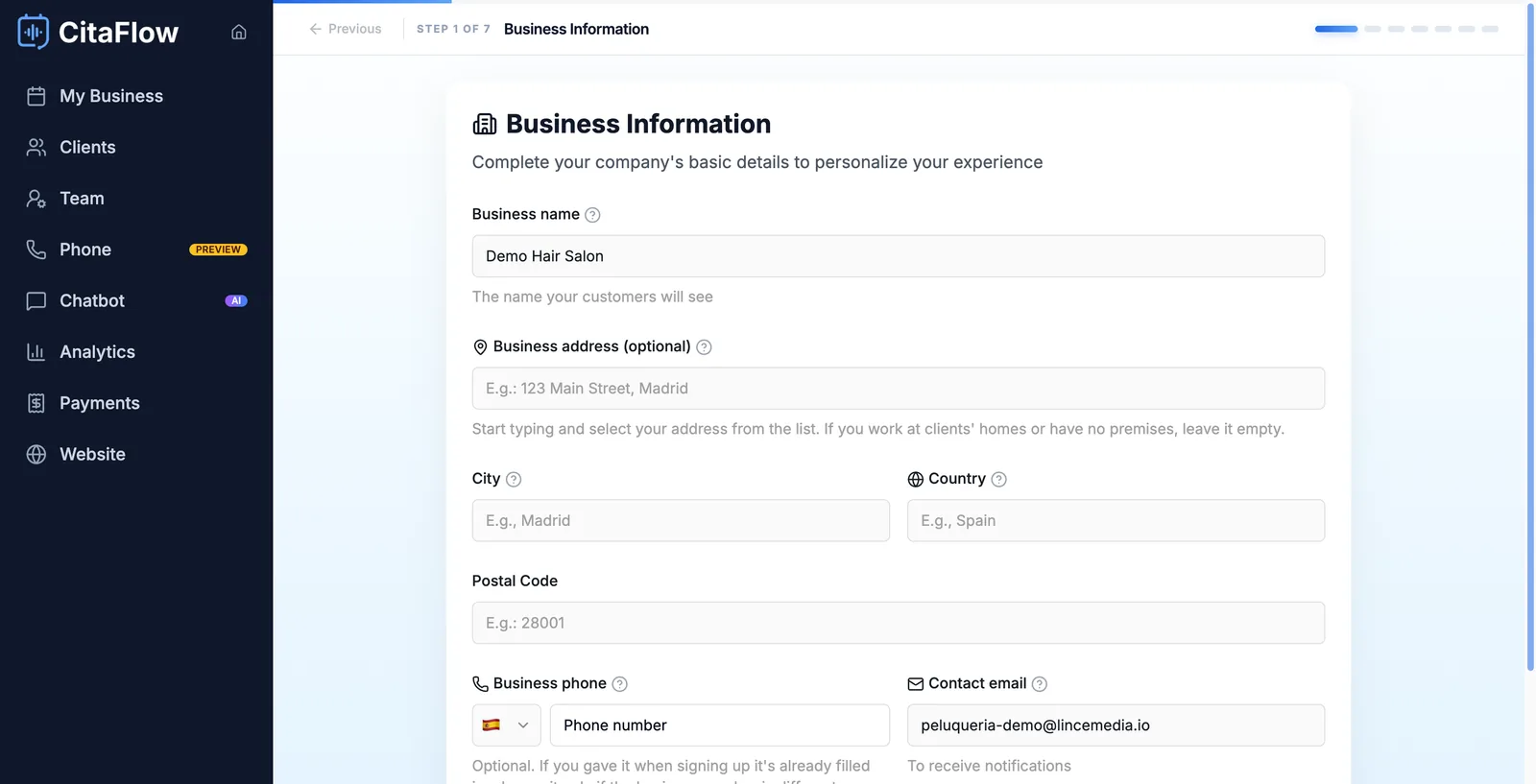The image size is (1536, 784).
Task: Click the globe icon by Country label
Action: (916, 479)
